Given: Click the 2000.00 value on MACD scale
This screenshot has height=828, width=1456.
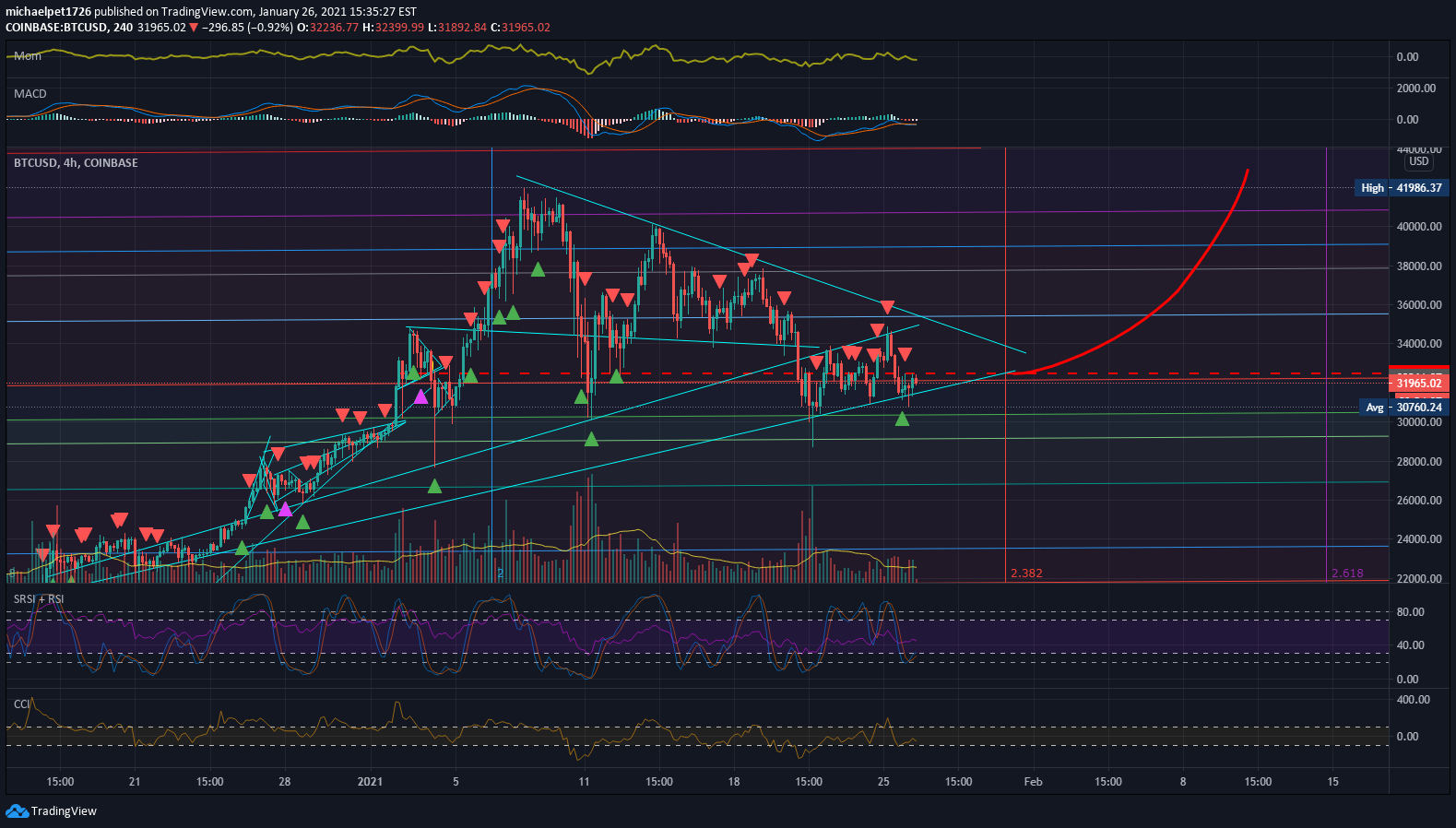Looking at the screenshot, I should tap(1416, 89).
